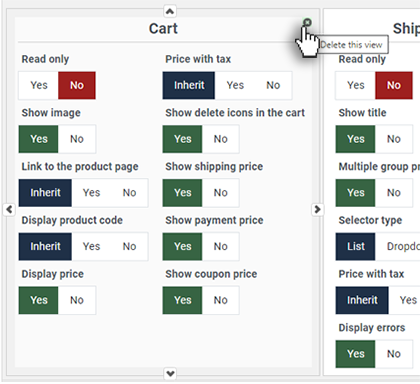This screenshot has height=384, width=420.
Task: Select Yes for Display product code
Action: point(91,246)
